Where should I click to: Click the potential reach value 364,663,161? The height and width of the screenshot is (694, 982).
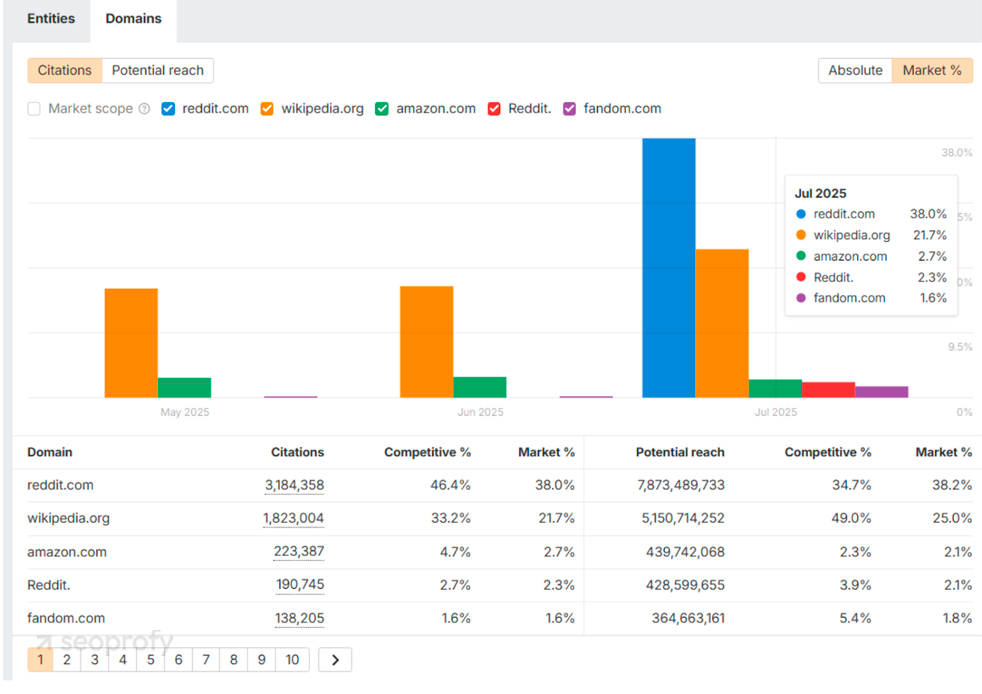688,618
